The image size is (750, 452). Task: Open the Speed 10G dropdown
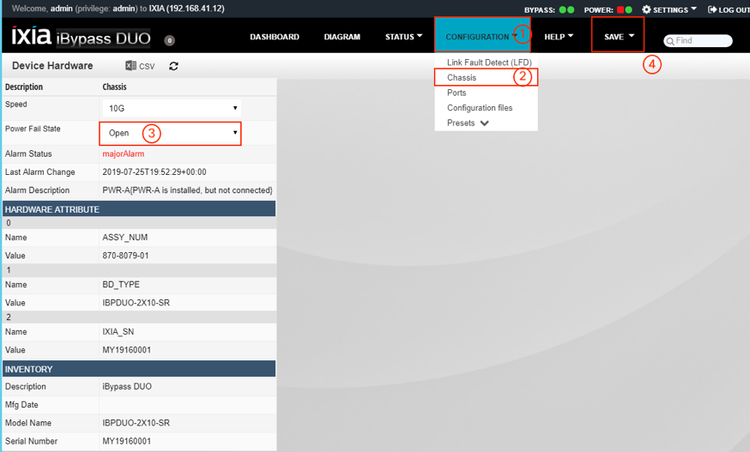(x=171, y=108)
